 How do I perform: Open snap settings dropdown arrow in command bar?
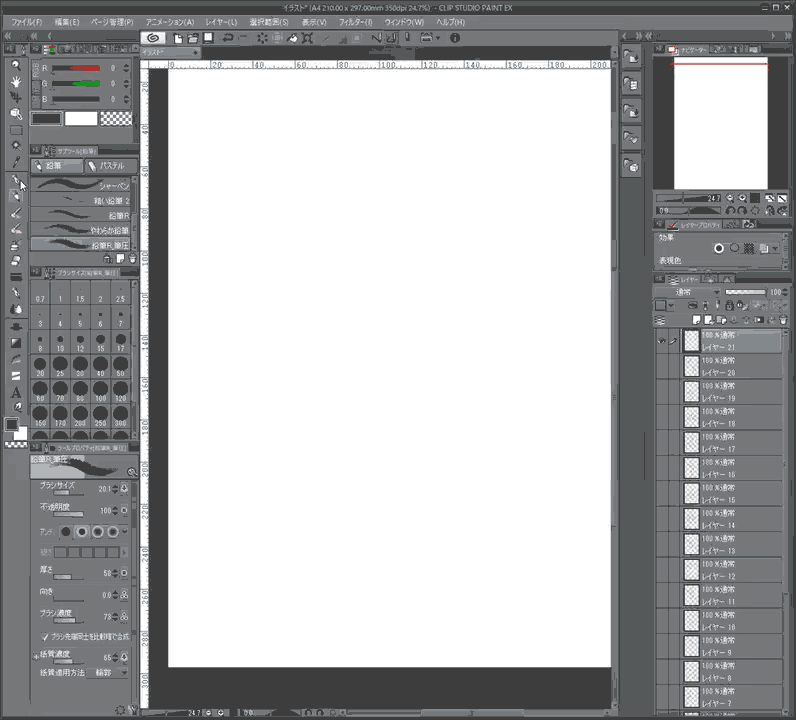(438, 38)
